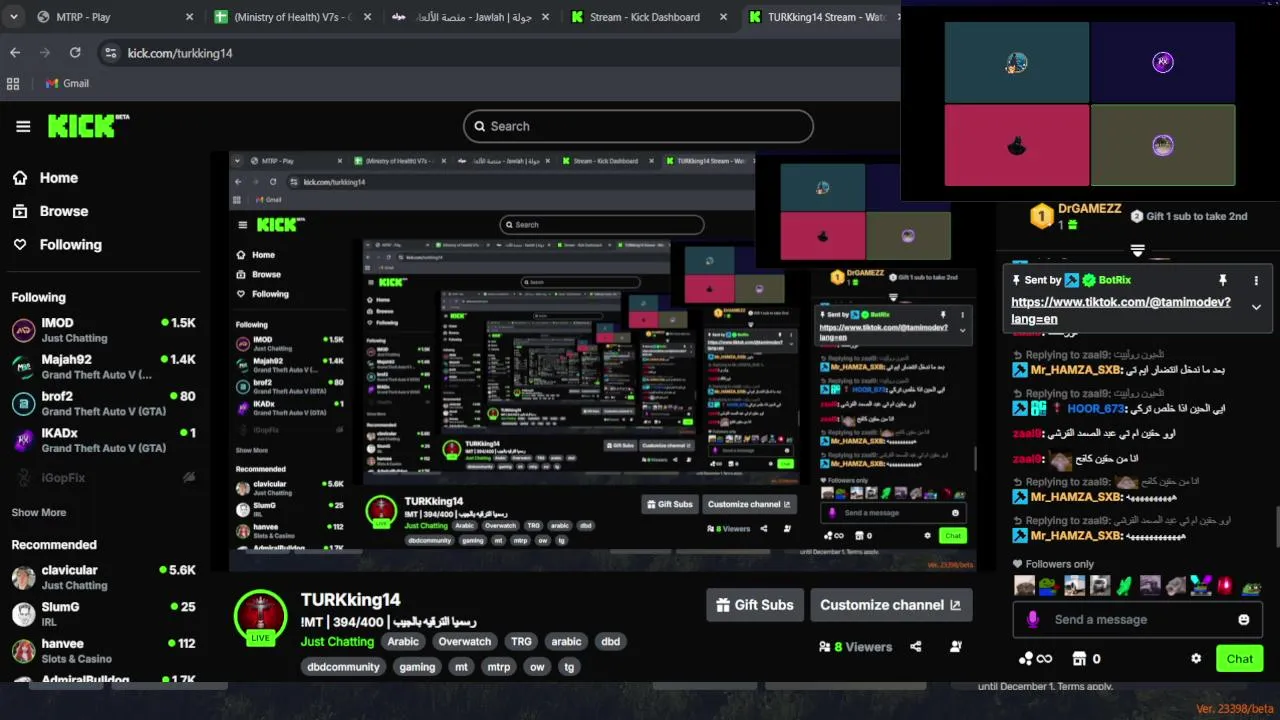Screen dimensions: 1280x720
Task: Select the Overwatch tag
Action: pyautogui.click(x=465, y=642)
